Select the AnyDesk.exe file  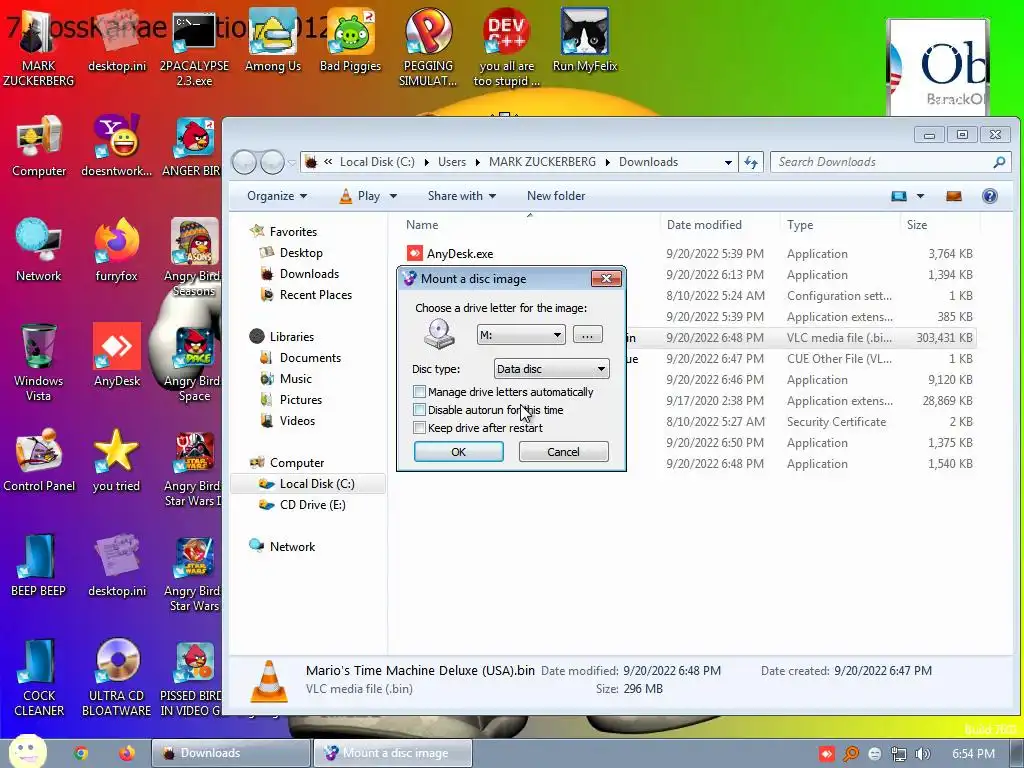click(x=460, y=253)
